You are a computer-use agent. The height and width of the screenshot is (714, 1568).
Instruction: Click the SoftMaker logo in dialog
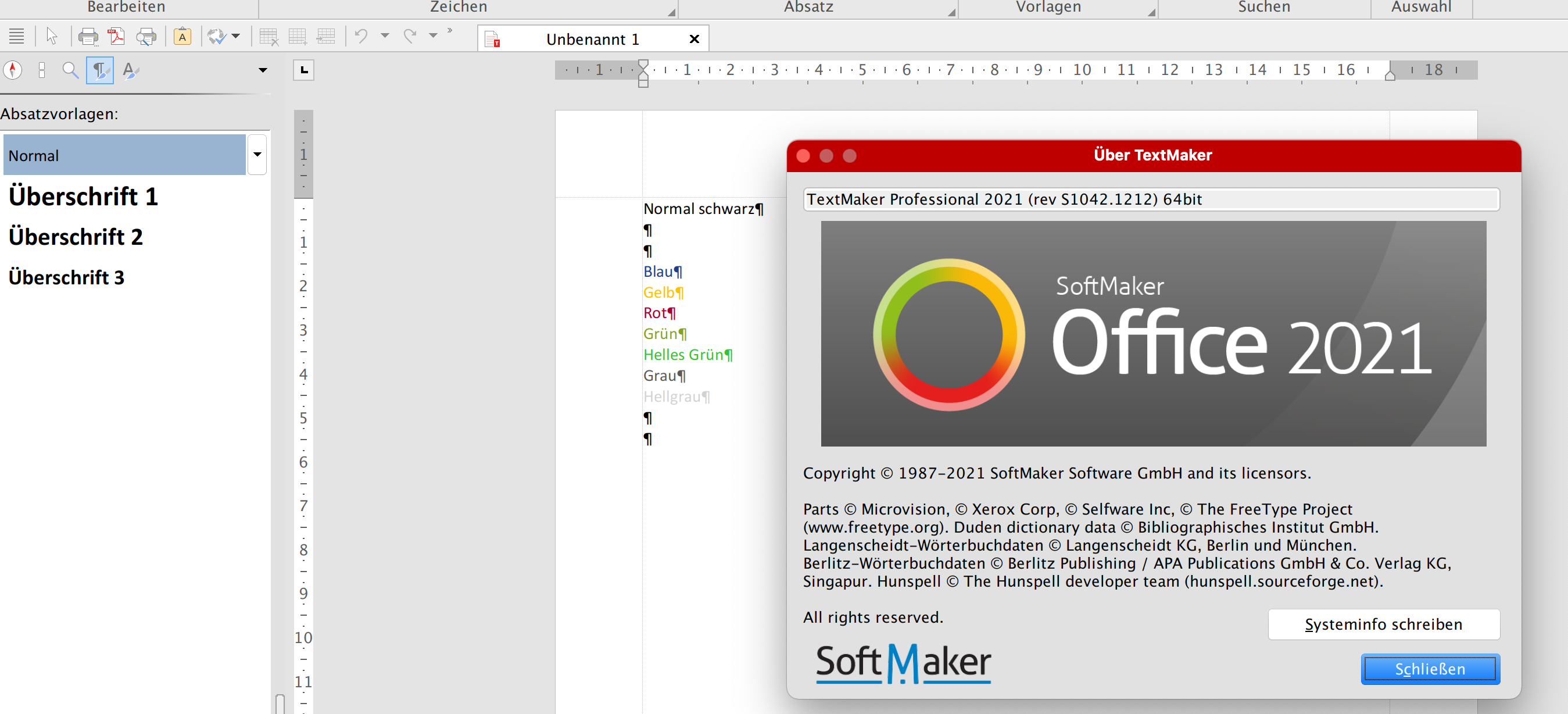click(903, 663)
